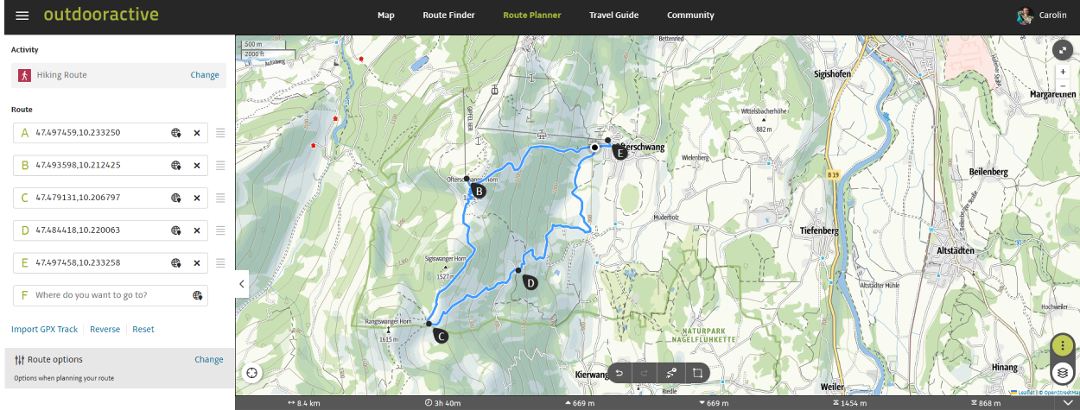
Task: Reverse the route direction
Action: [x=105, y=329]
